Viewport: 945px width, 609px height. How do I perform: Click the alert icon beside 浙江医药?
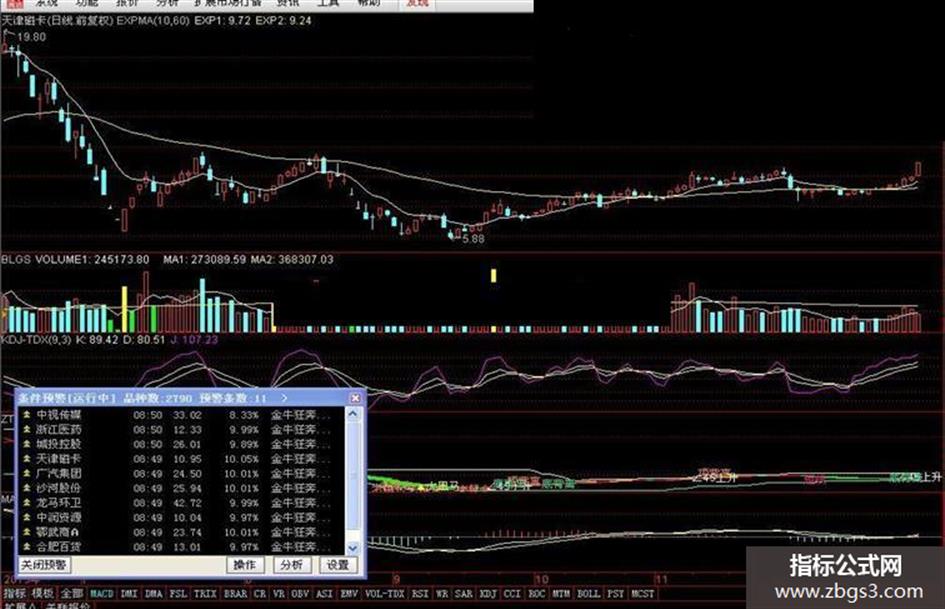tap(27, 429)
